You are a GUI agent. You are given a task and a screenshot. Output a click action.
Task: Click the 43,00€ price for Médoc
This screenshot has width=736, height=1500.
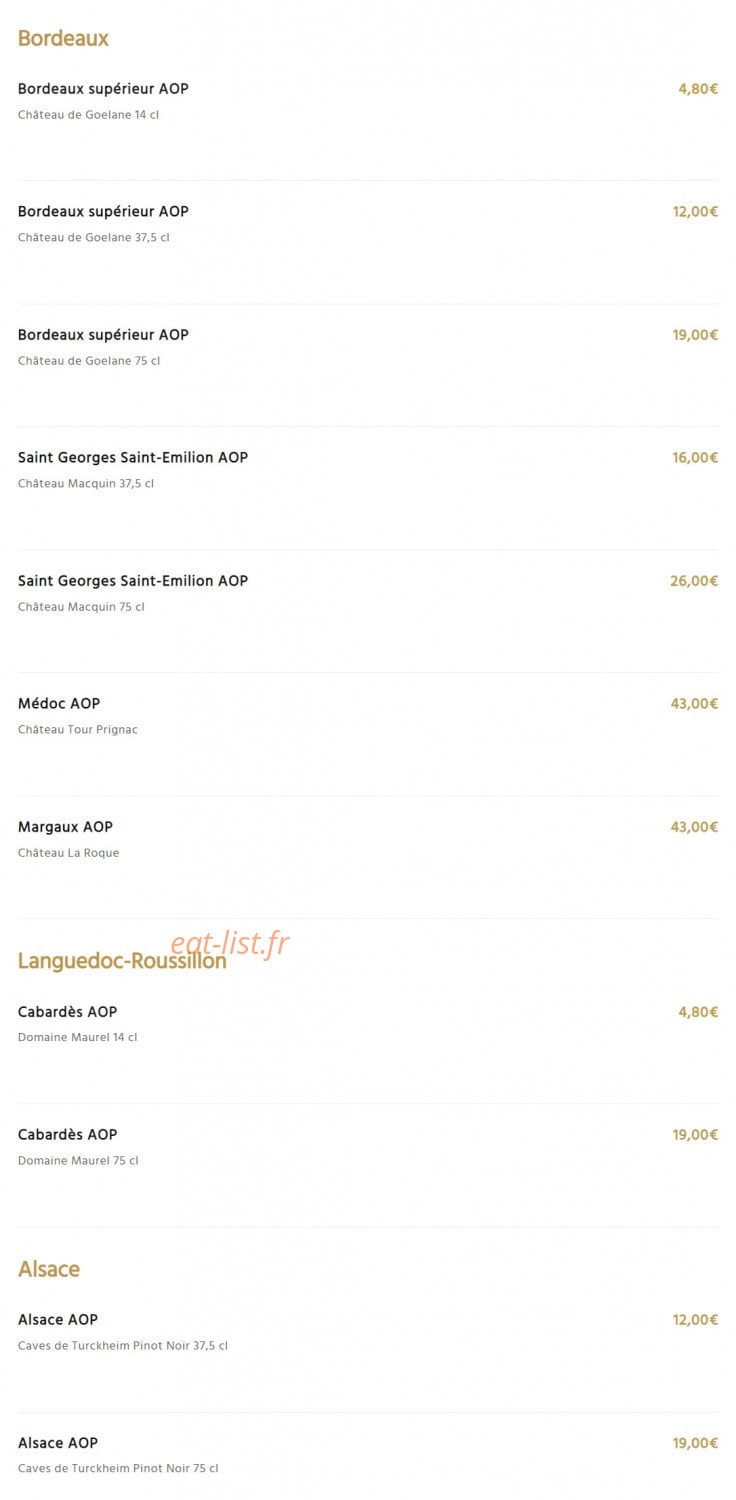(694, 704)
